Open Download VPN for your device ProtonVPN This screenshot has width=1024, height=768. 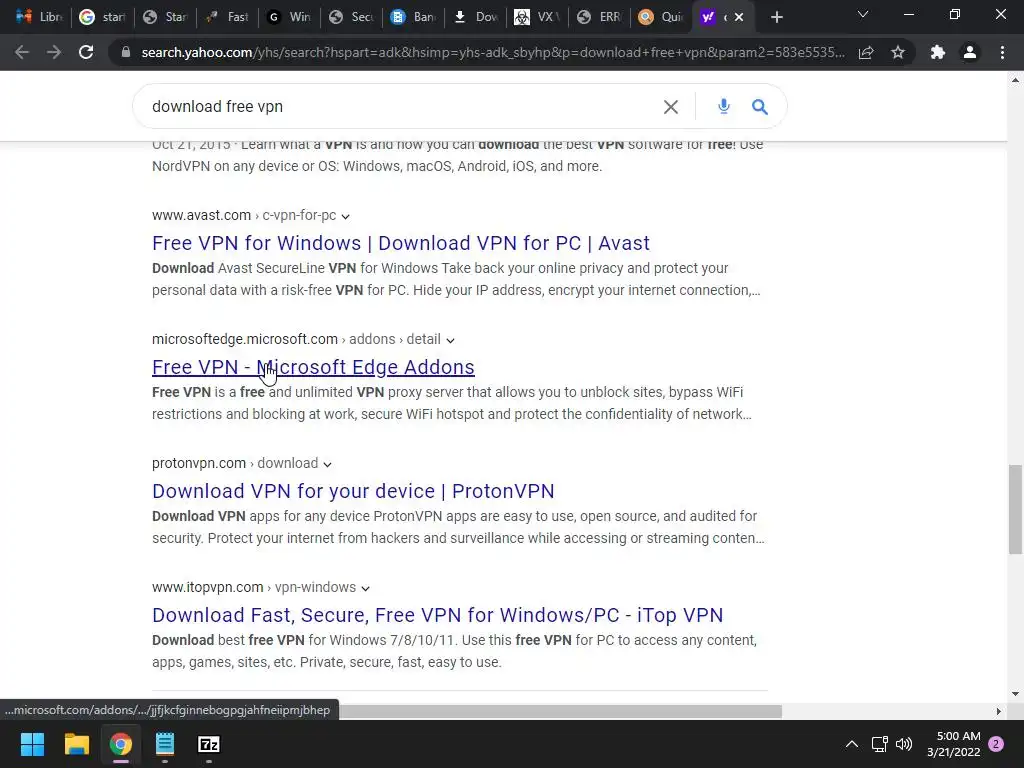click(353, 491)
